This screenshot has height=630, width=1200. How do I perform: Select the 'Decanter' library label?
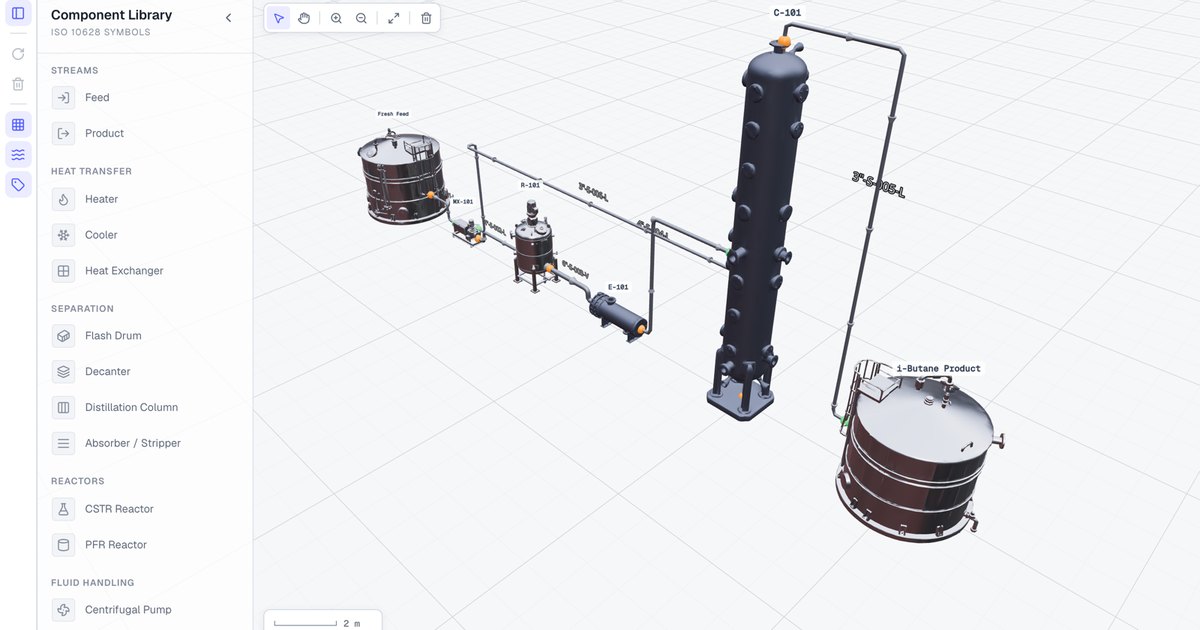(108, 372)
